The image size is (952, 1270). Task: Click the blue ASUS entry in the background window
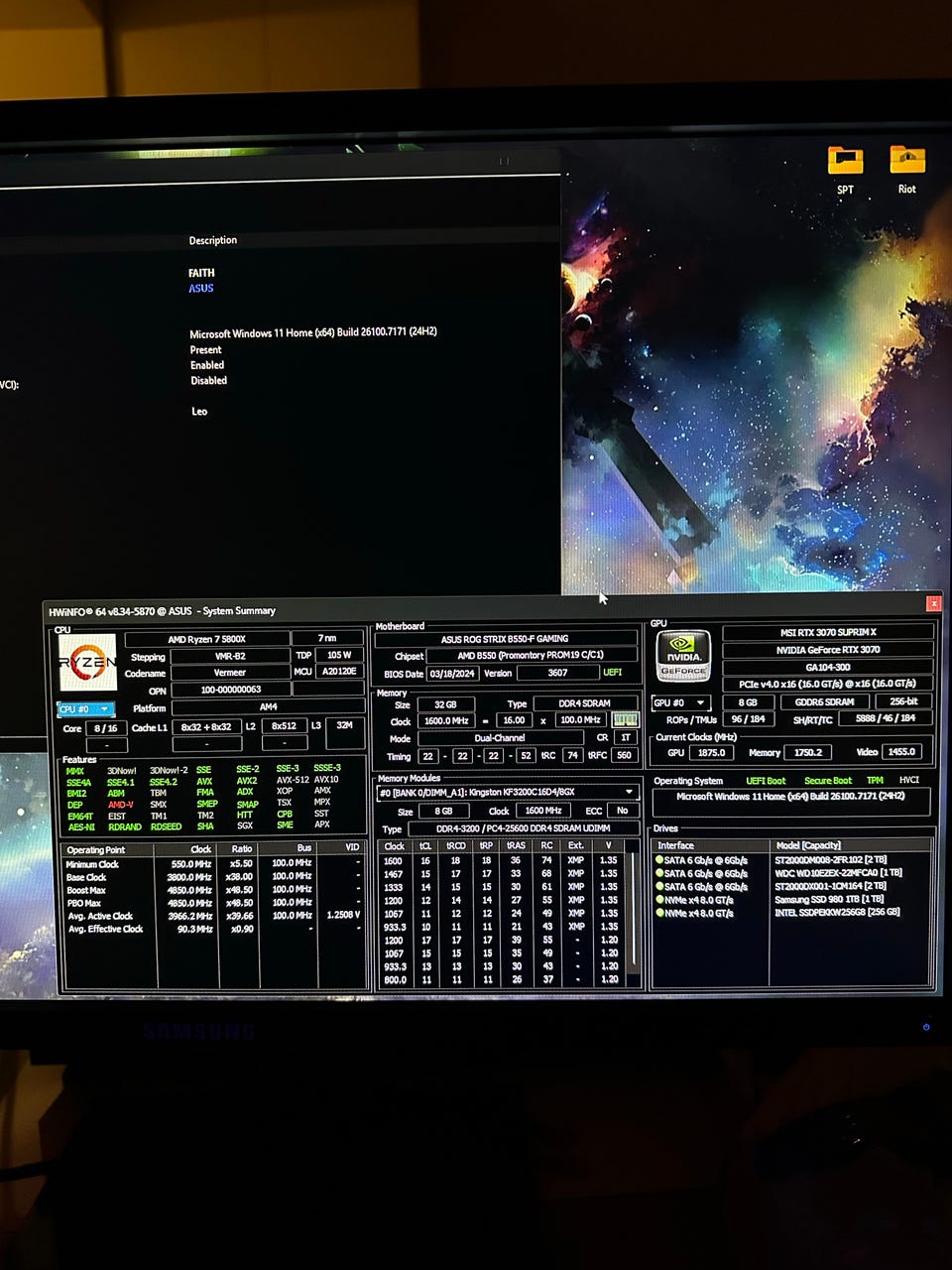201,288
